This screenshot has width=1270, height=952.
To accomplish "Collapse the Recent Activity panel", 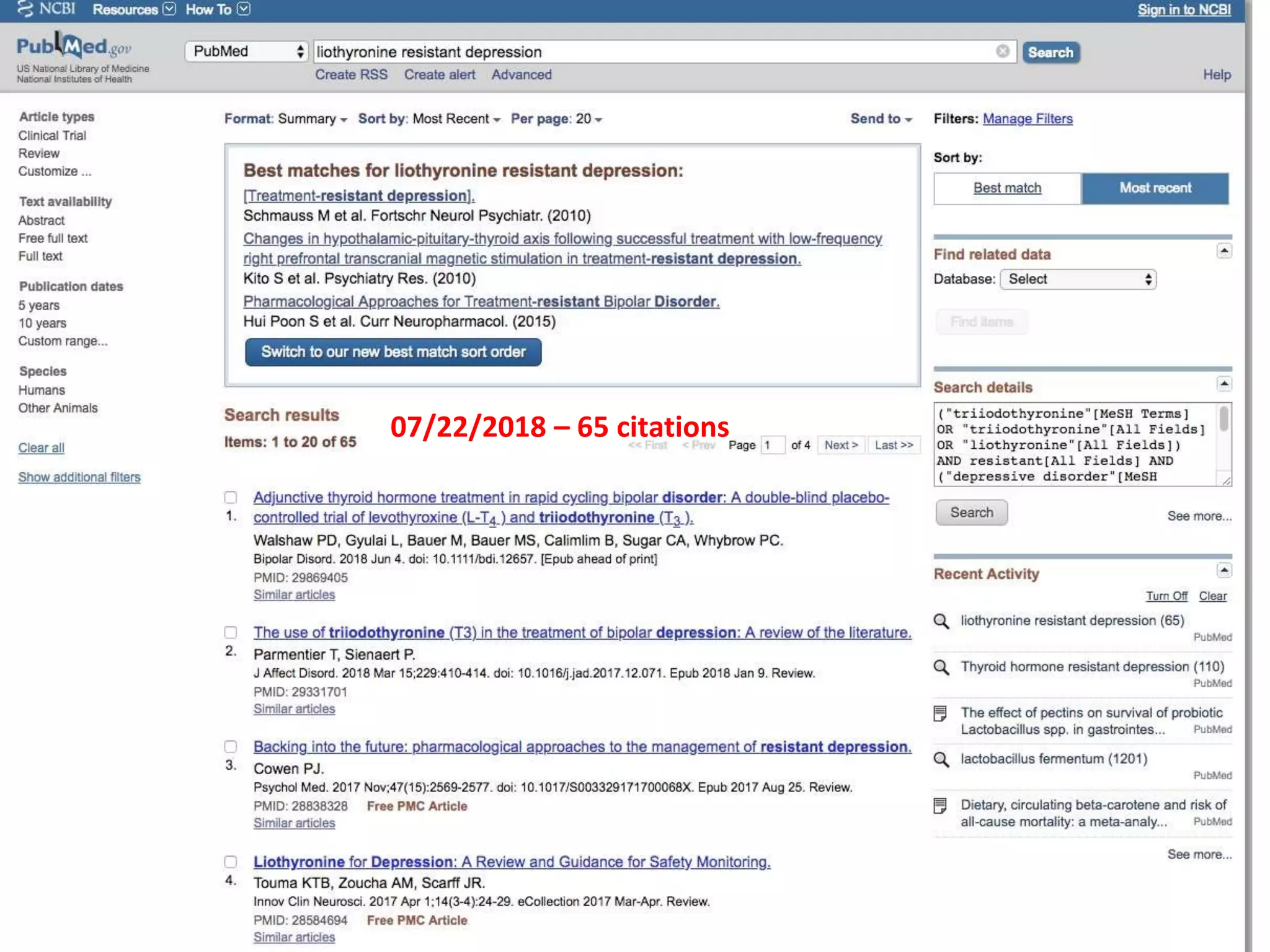I will click(1224, 570).
